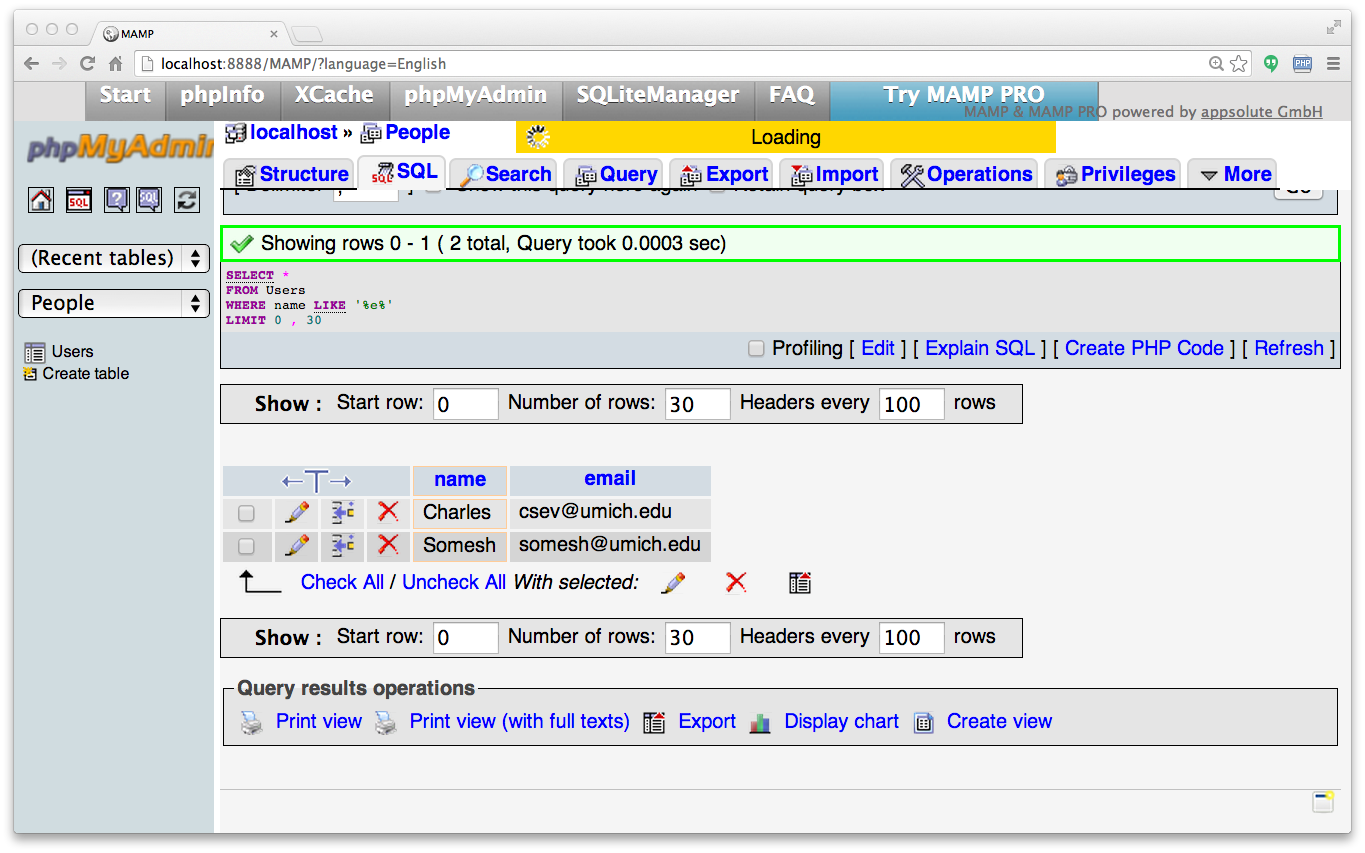Image resolution: width=1365 pixels, height=853 pixels.
Task: Click Create table in the sidebar
Action: click(86, 374)
